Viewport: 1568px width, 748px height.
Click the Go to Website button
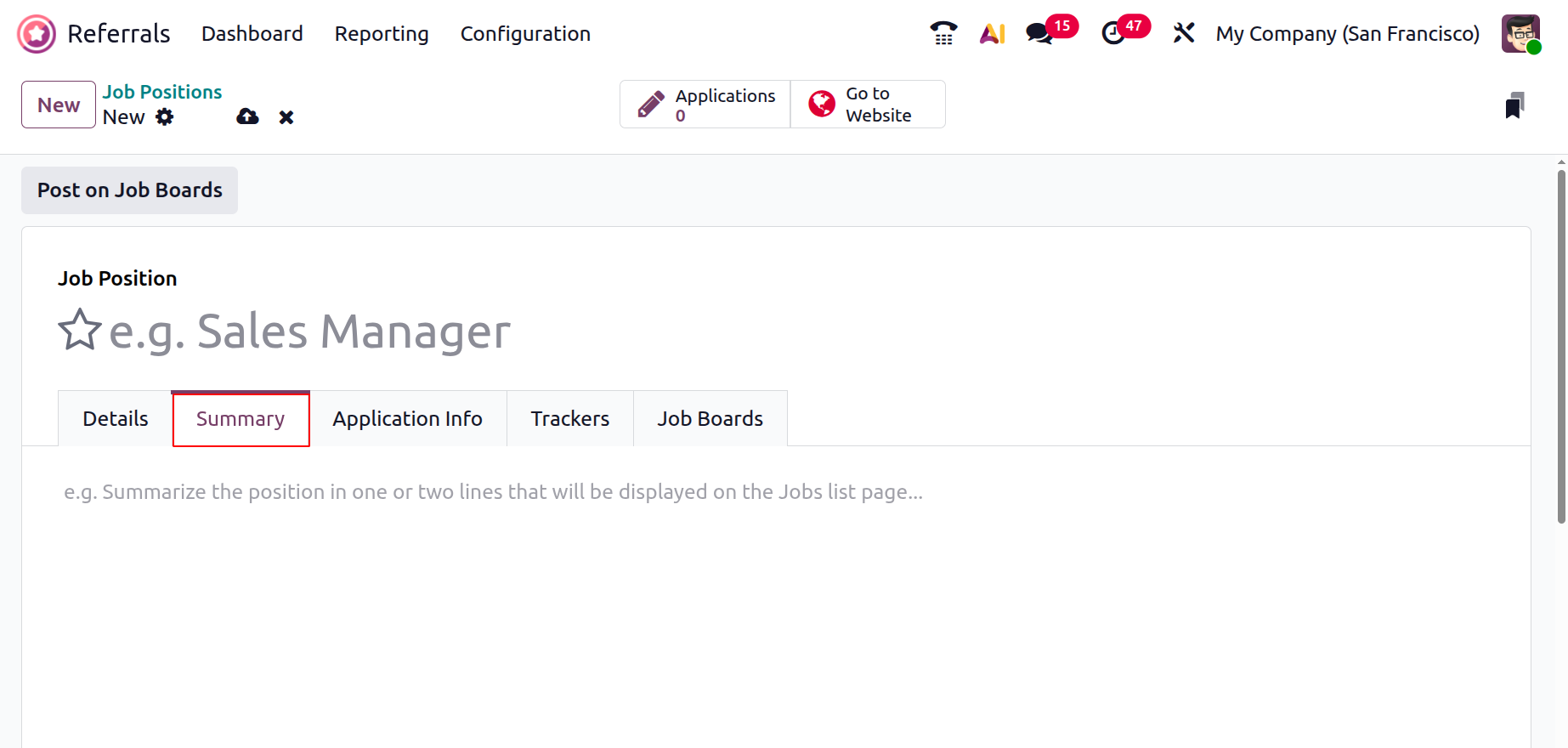click(x=868, y=105)
